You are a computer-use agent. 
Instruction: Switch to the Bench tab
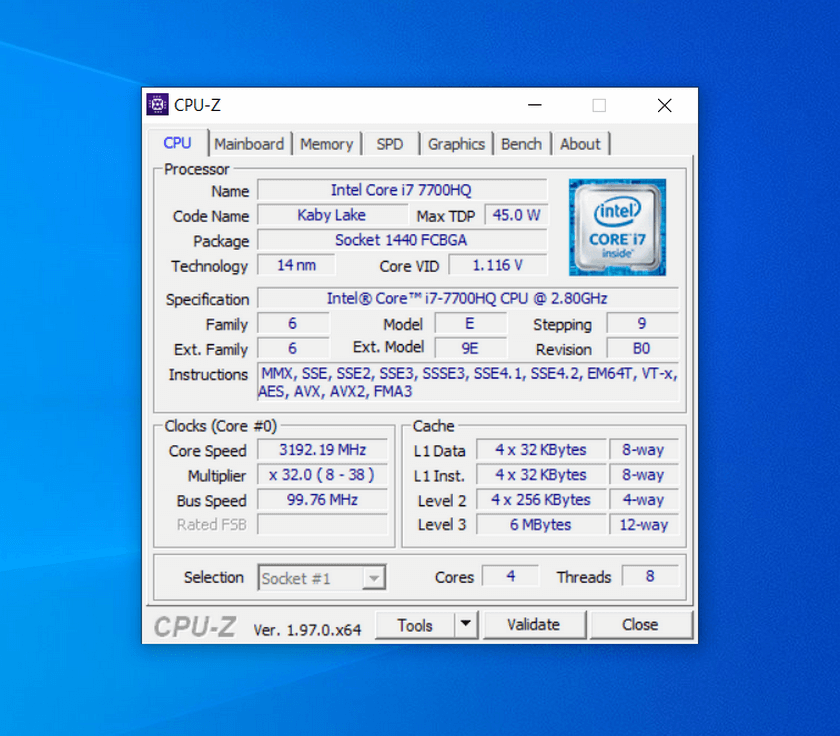pos(521,144)
